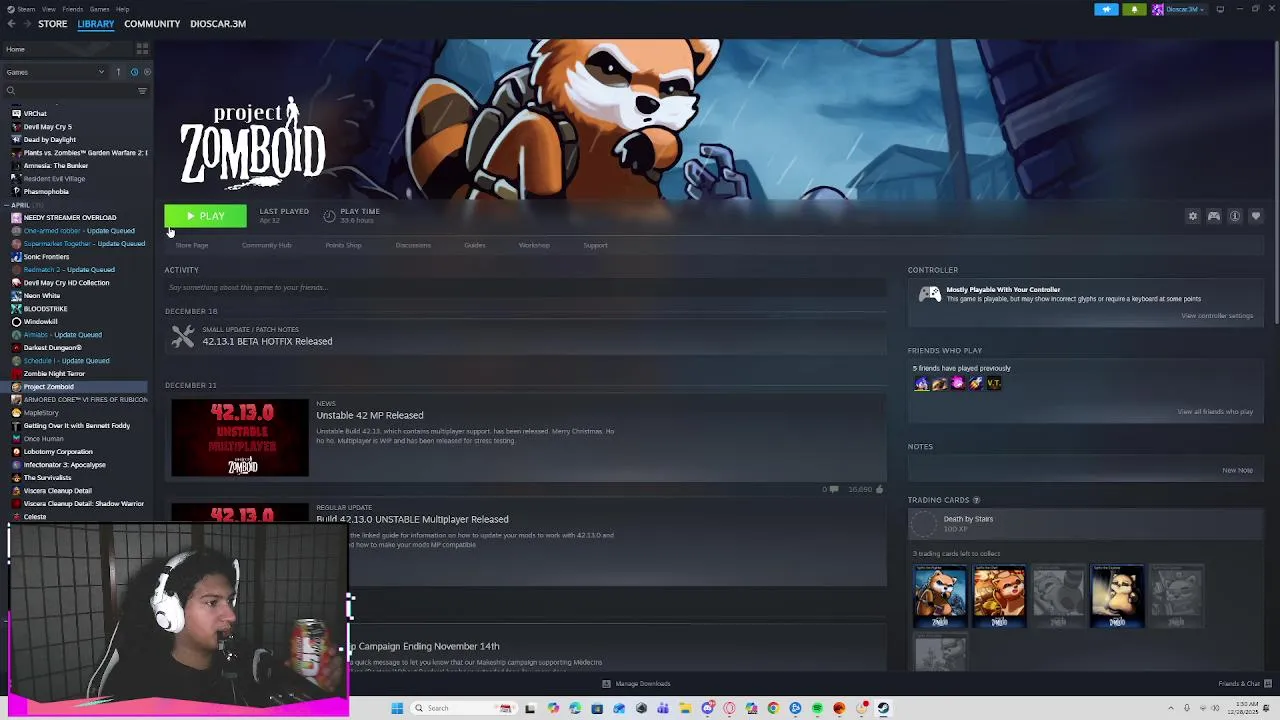Open trading cards help question icon
The image size is (1280, 720).
click(x=976, y=500)
